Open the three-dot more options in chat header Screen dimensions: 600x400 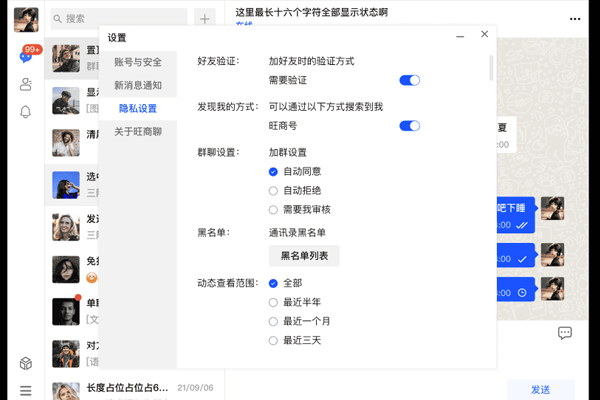tap(574, 19)
